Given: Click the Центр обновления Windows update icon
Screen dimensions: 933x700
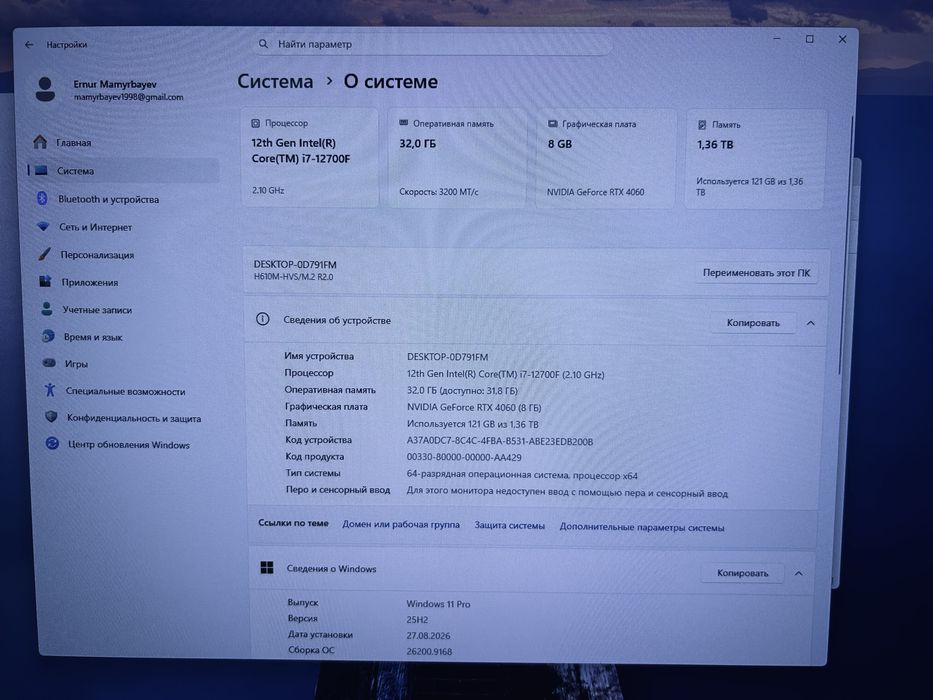Looking at the screenshot, I should tap(52, 443).
